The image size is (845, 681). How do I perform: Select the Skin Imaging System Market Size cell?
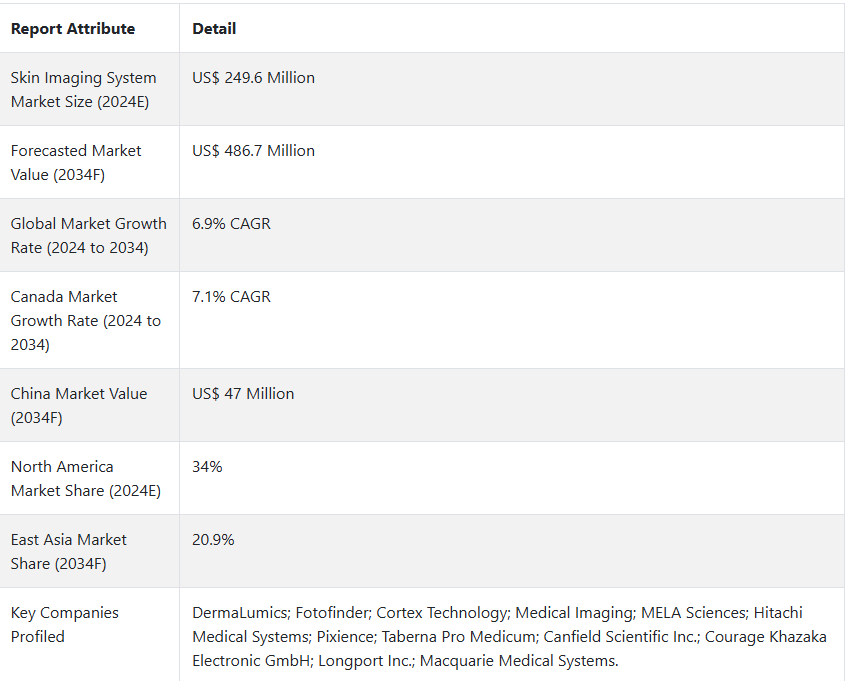(x=84, y=90)
